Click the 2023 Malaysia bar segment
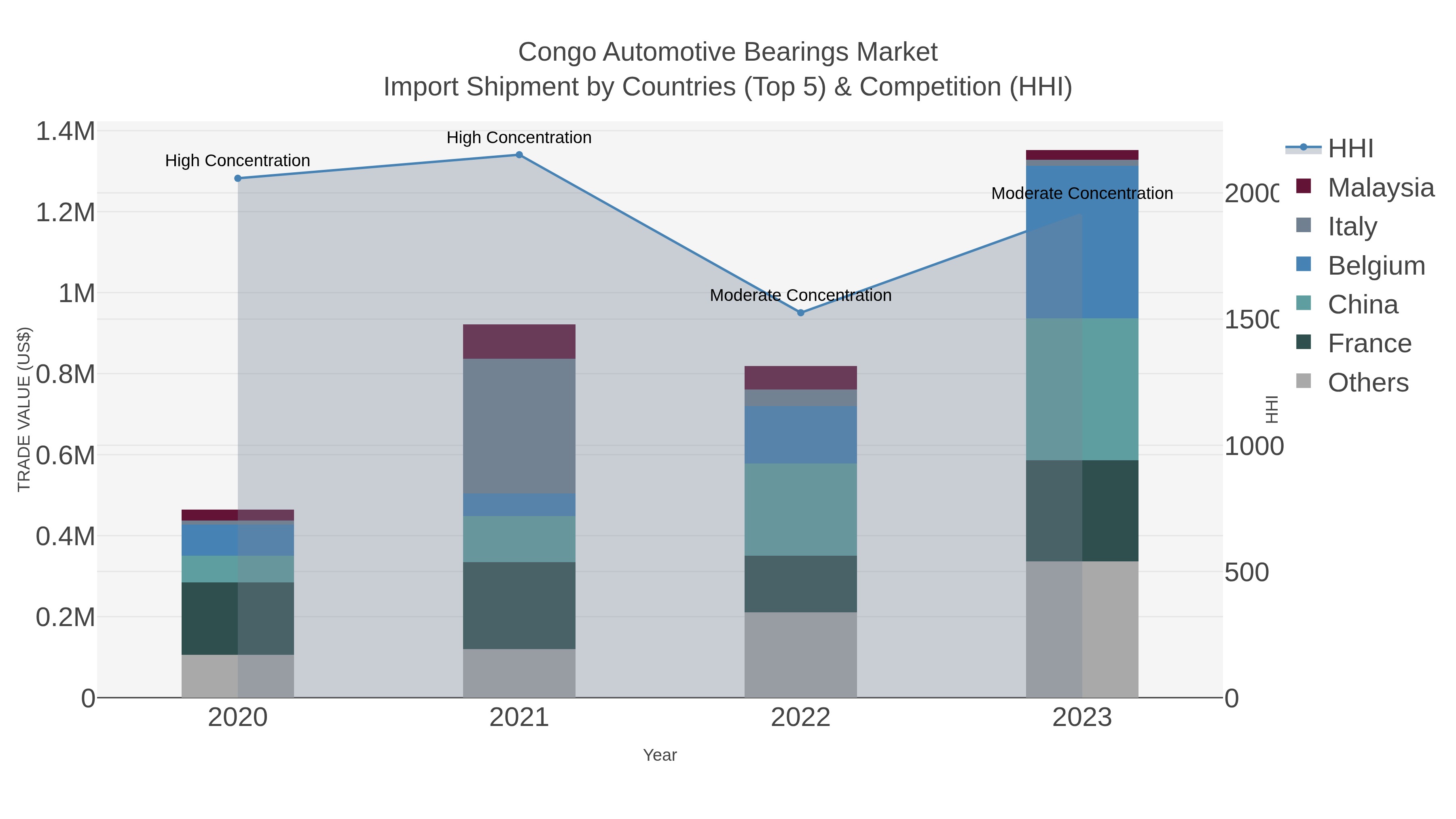This screenshot has height=819, width=1456. point(1082,155)
